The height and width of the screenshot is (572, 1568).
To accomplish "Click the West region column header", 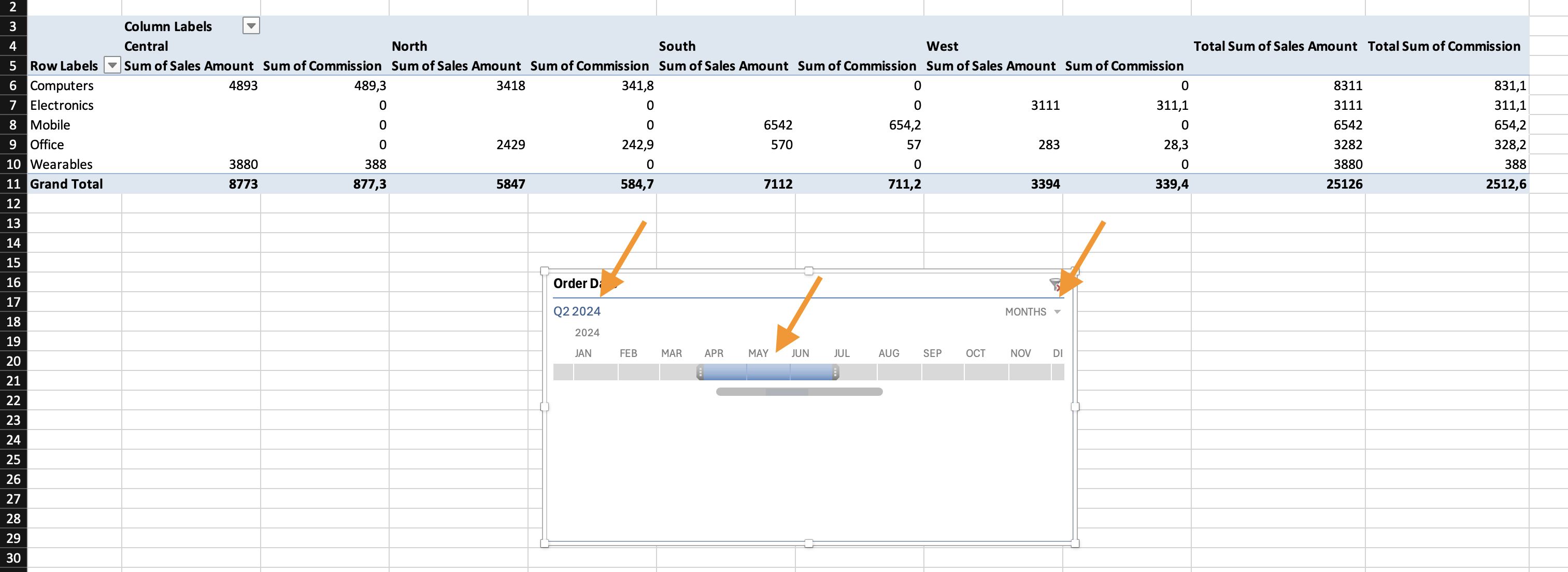I will coord(942,46).
